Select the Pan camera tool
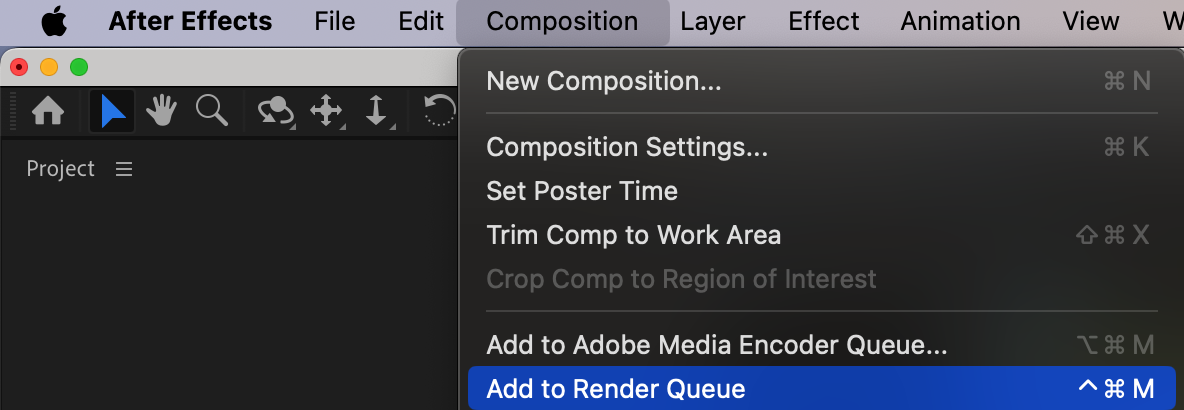This screenshot has height=410, width=1184. tap(326, 111)
